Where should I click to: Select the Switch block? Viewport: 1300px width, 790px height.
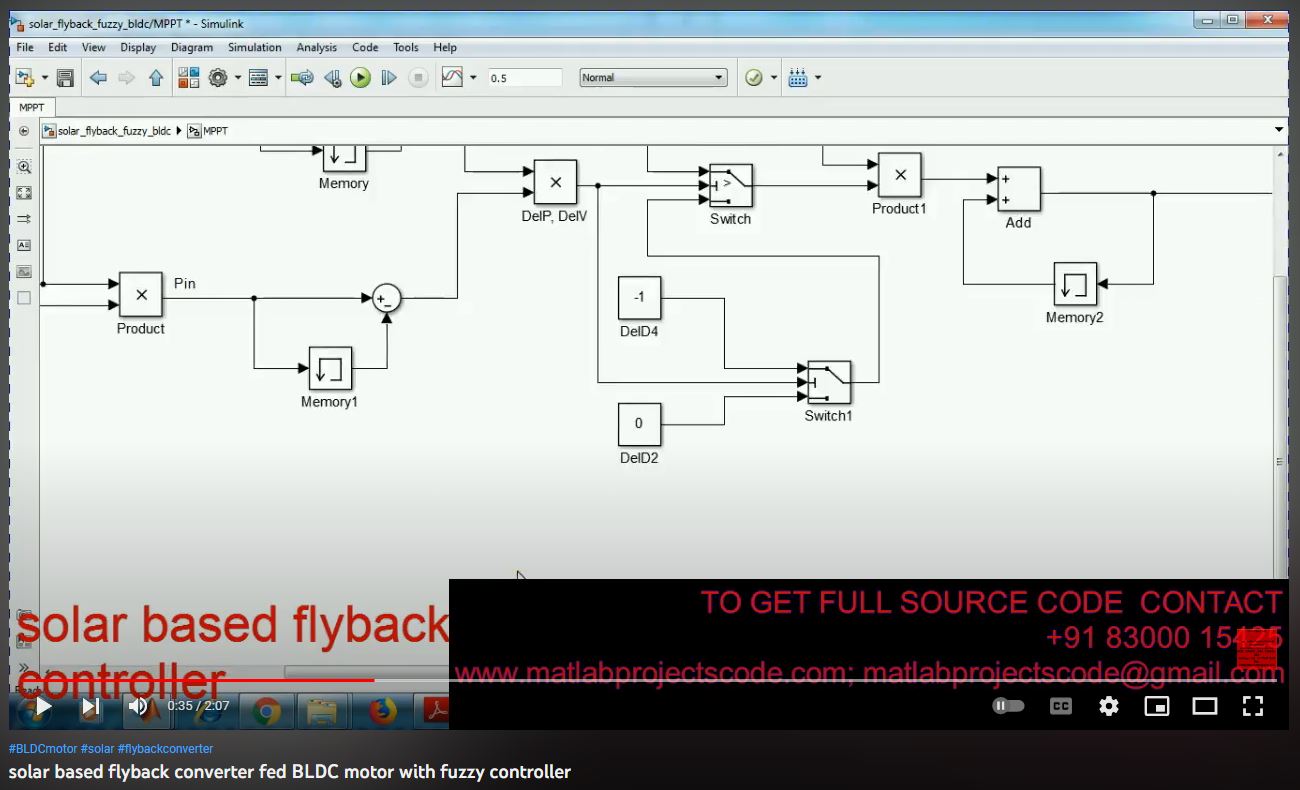(731, 186)
